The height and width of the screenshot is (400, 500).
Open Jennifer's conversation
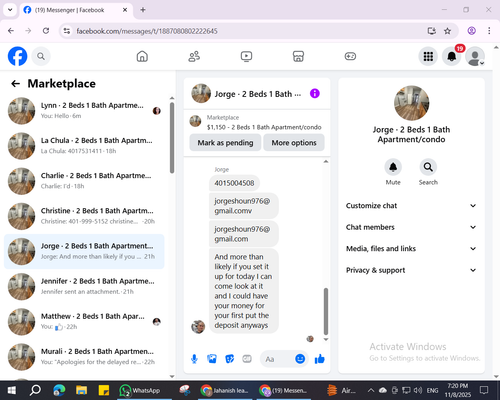coord(84,287)
